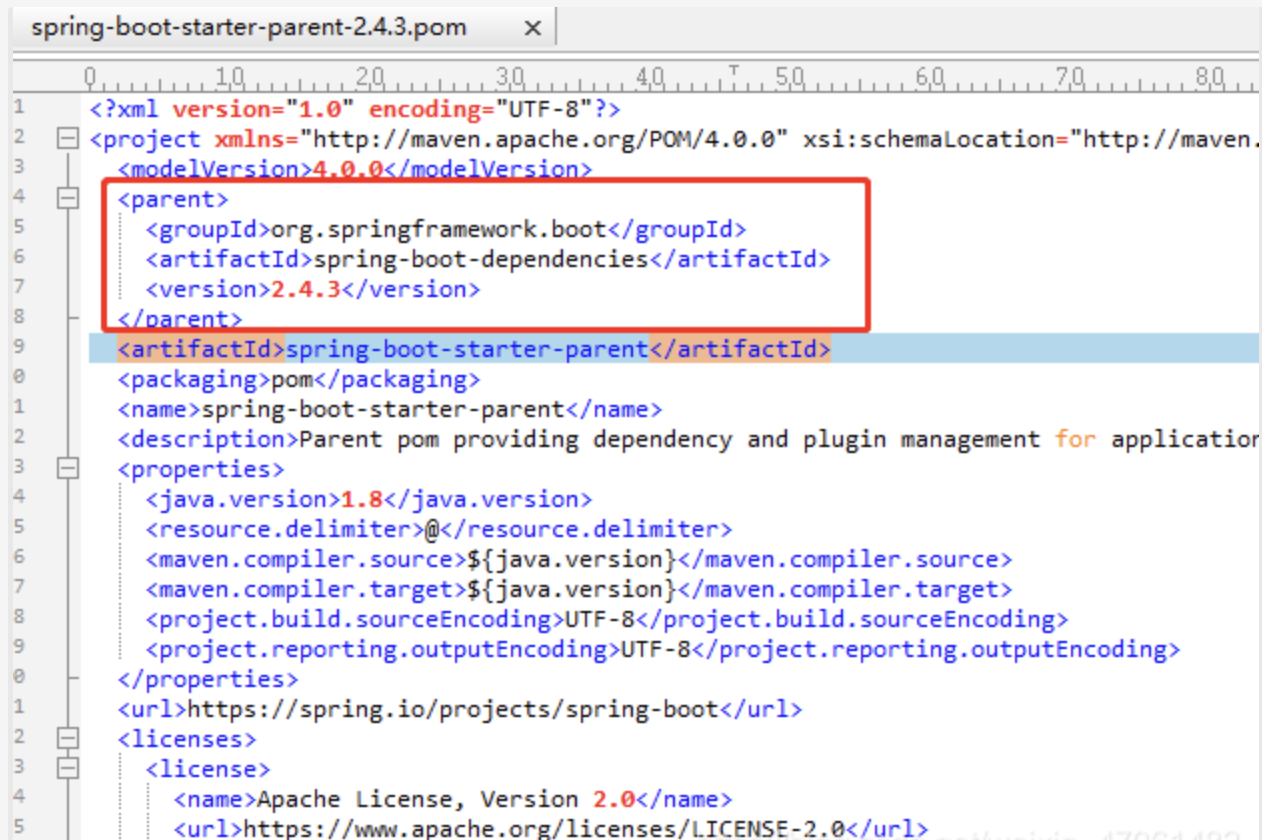The image size is (1262, 840).
Task: Collapse the parent block fold marker
Action: point(67,198)
